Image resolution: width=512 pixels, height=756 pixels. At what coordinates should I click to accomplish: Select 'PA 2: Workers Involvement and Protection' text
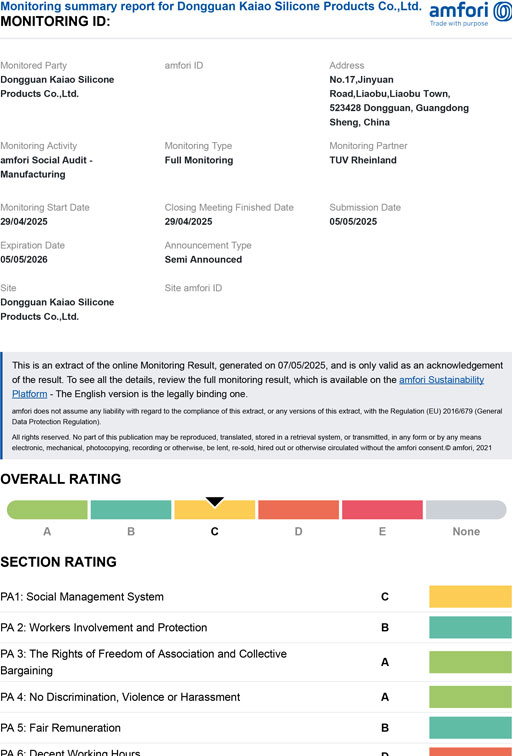click(x=104, y=628)
